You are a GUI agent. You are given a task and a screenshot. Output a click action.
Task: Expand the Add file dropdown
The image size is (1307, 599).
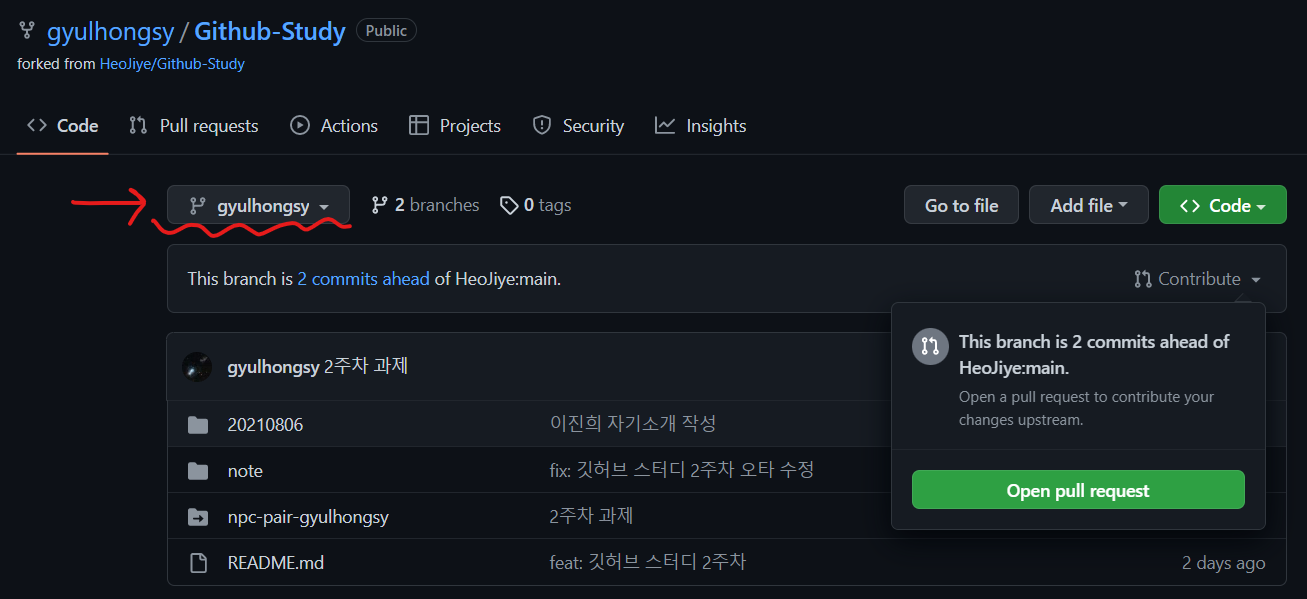[1088, 204]
